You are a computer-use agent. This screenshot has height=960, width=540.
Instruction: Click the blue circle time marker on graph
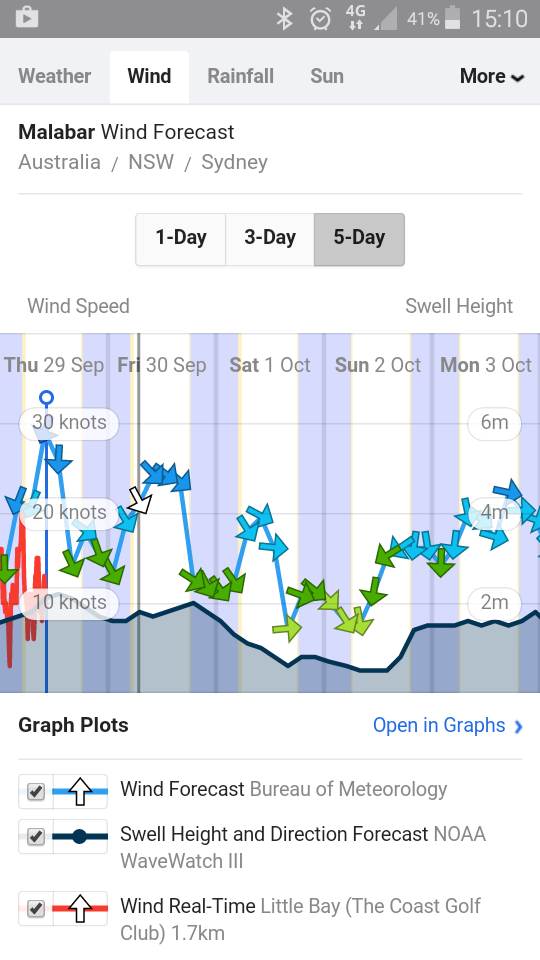(x=46, y=399)
